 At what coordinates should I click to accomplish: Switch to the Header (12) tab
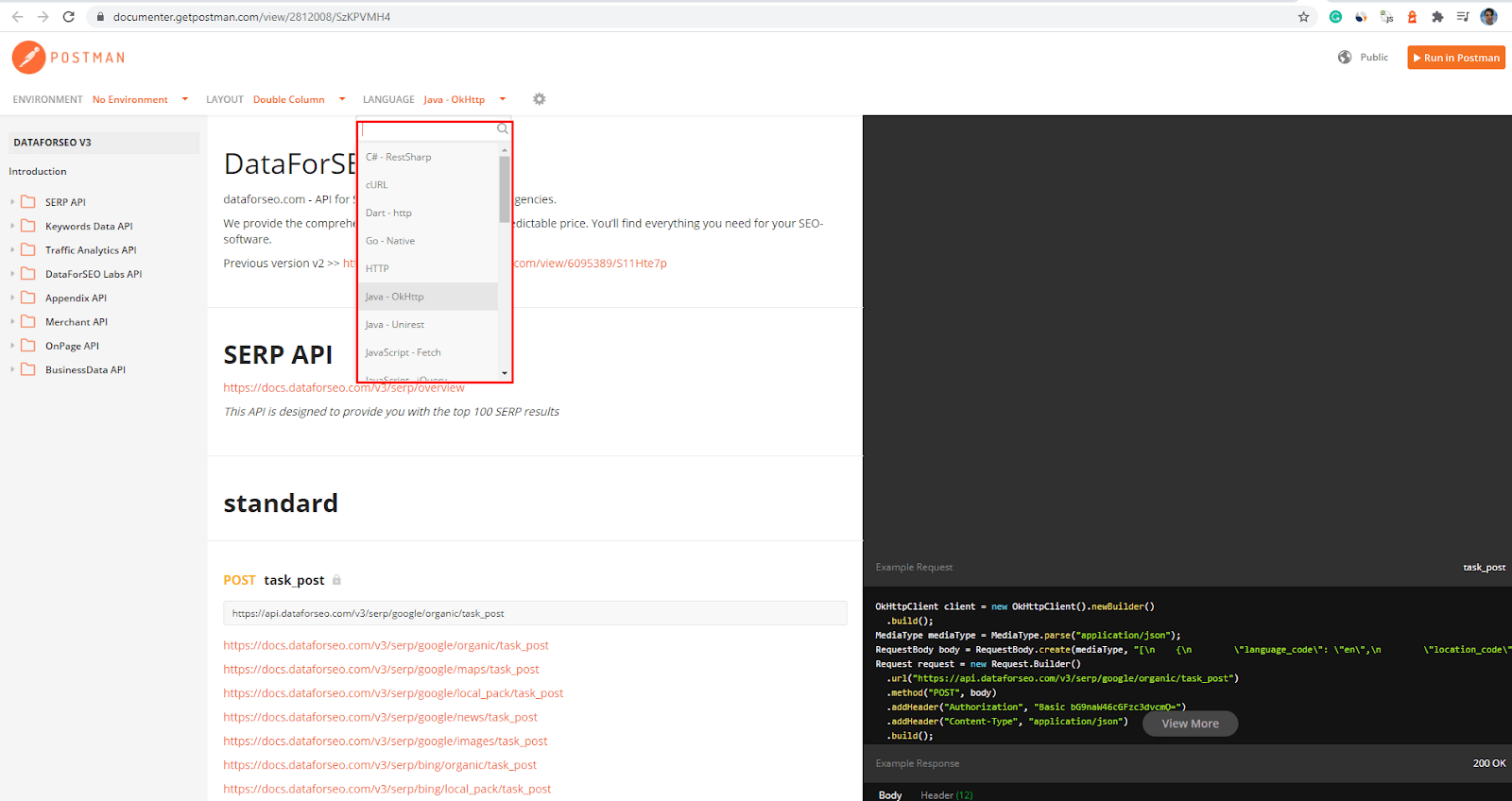(x=946, y=795)
